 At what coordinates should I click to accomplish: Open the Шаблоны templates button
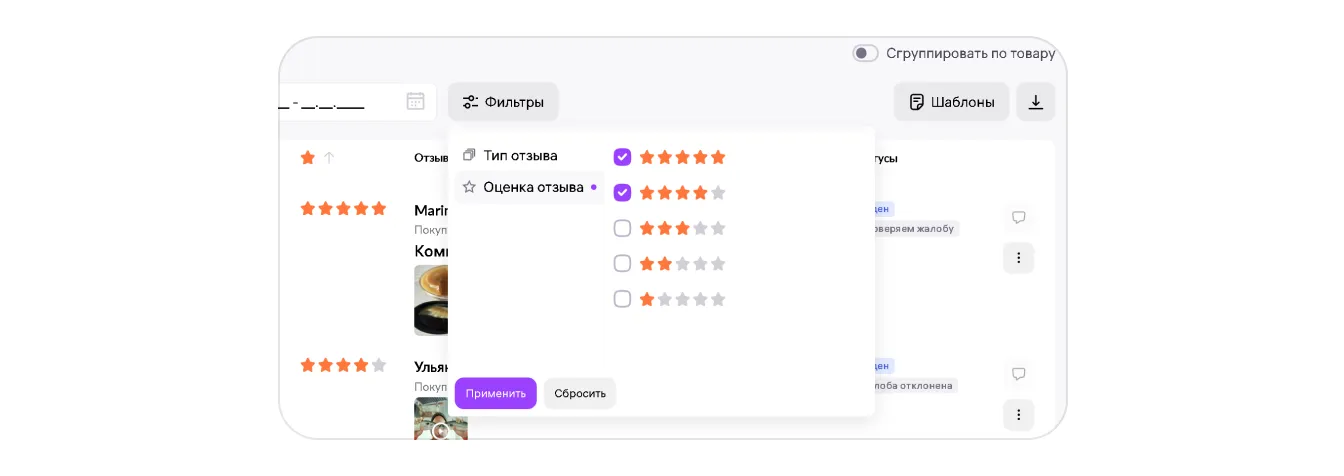click(x=951, y=102)
